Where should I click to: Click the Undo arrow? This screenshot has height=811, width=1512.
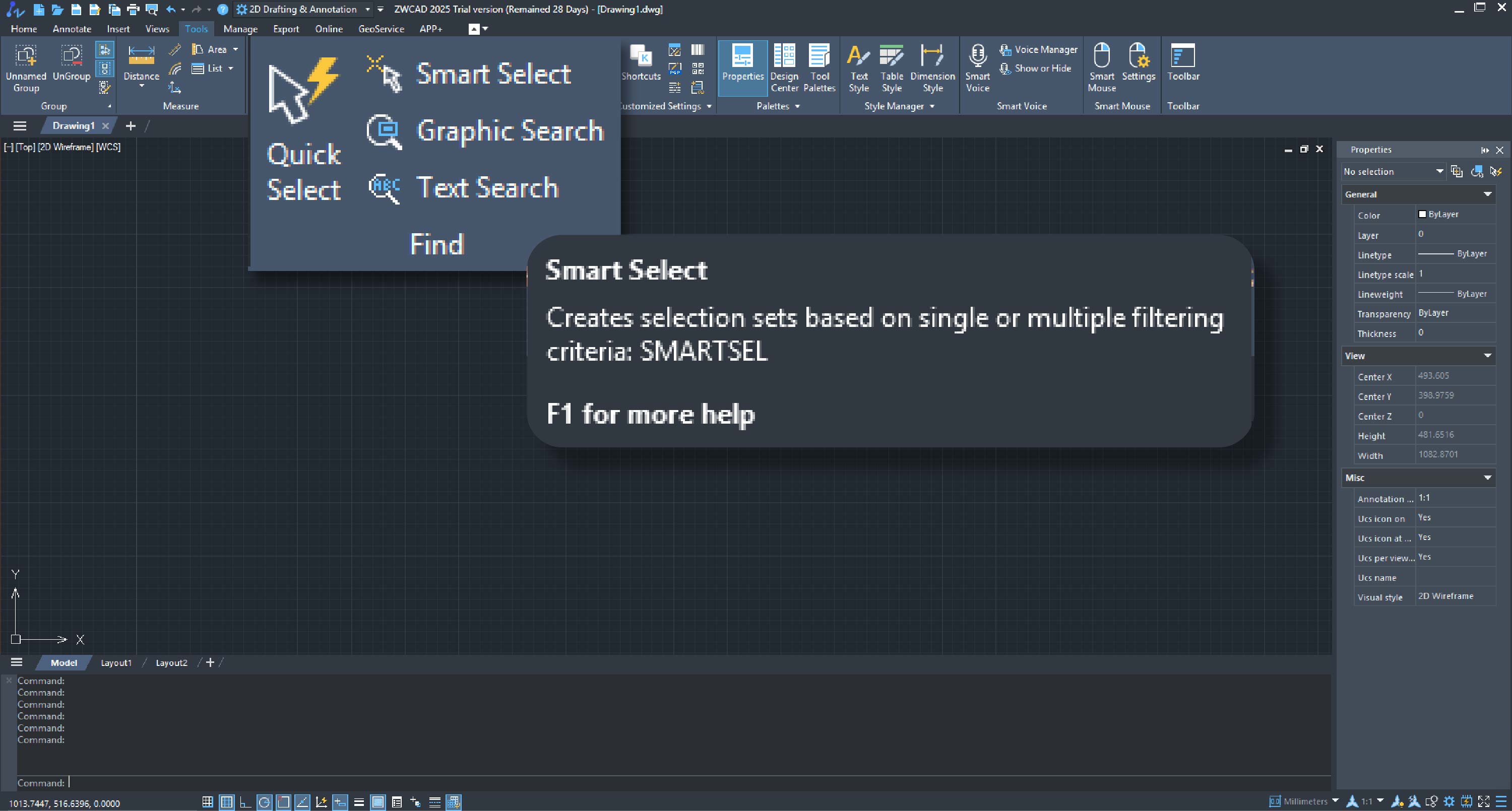click(x=171, y=10)
